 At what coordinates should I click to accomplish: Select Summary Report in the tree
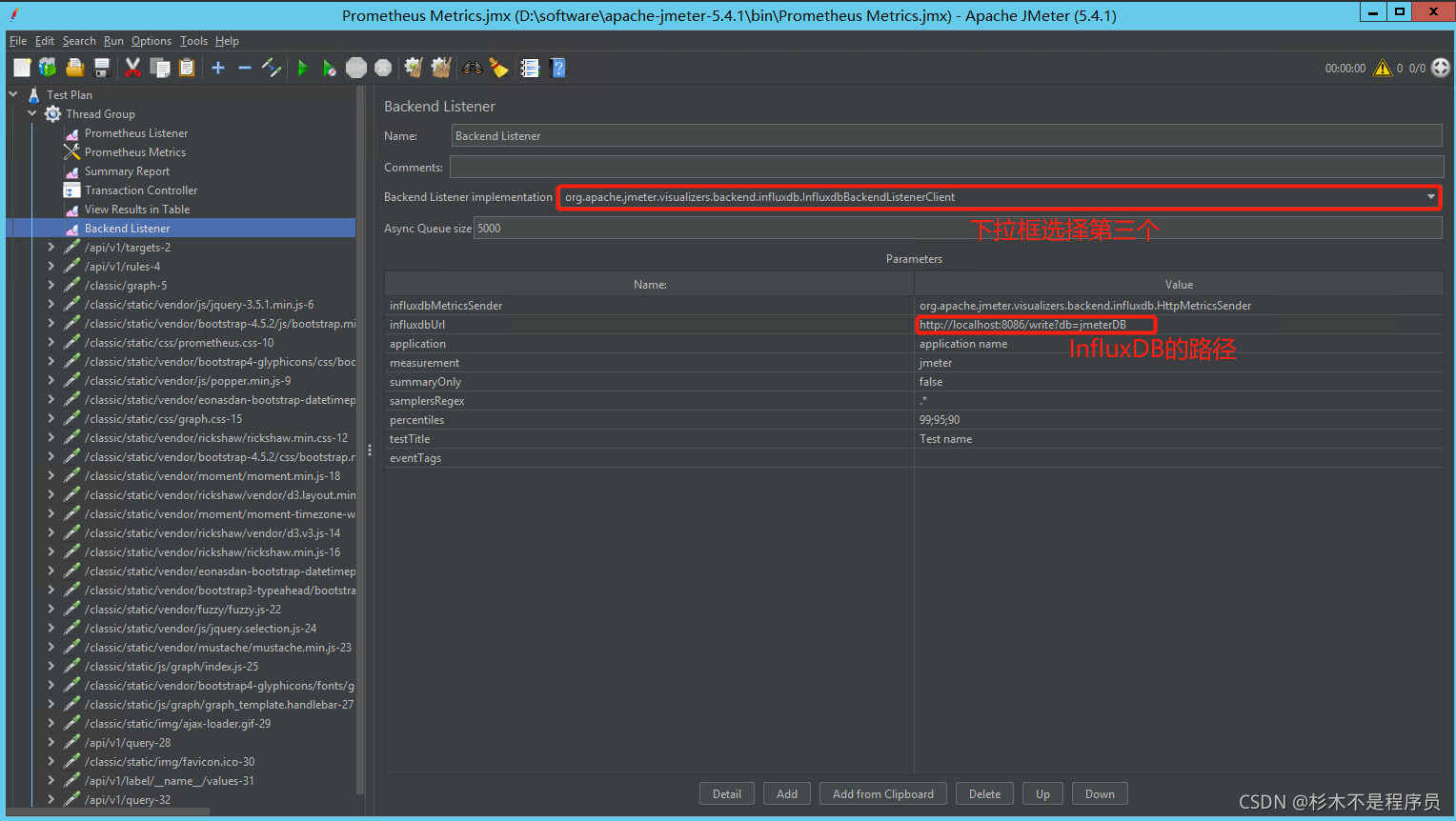click(x=127, y=171)
